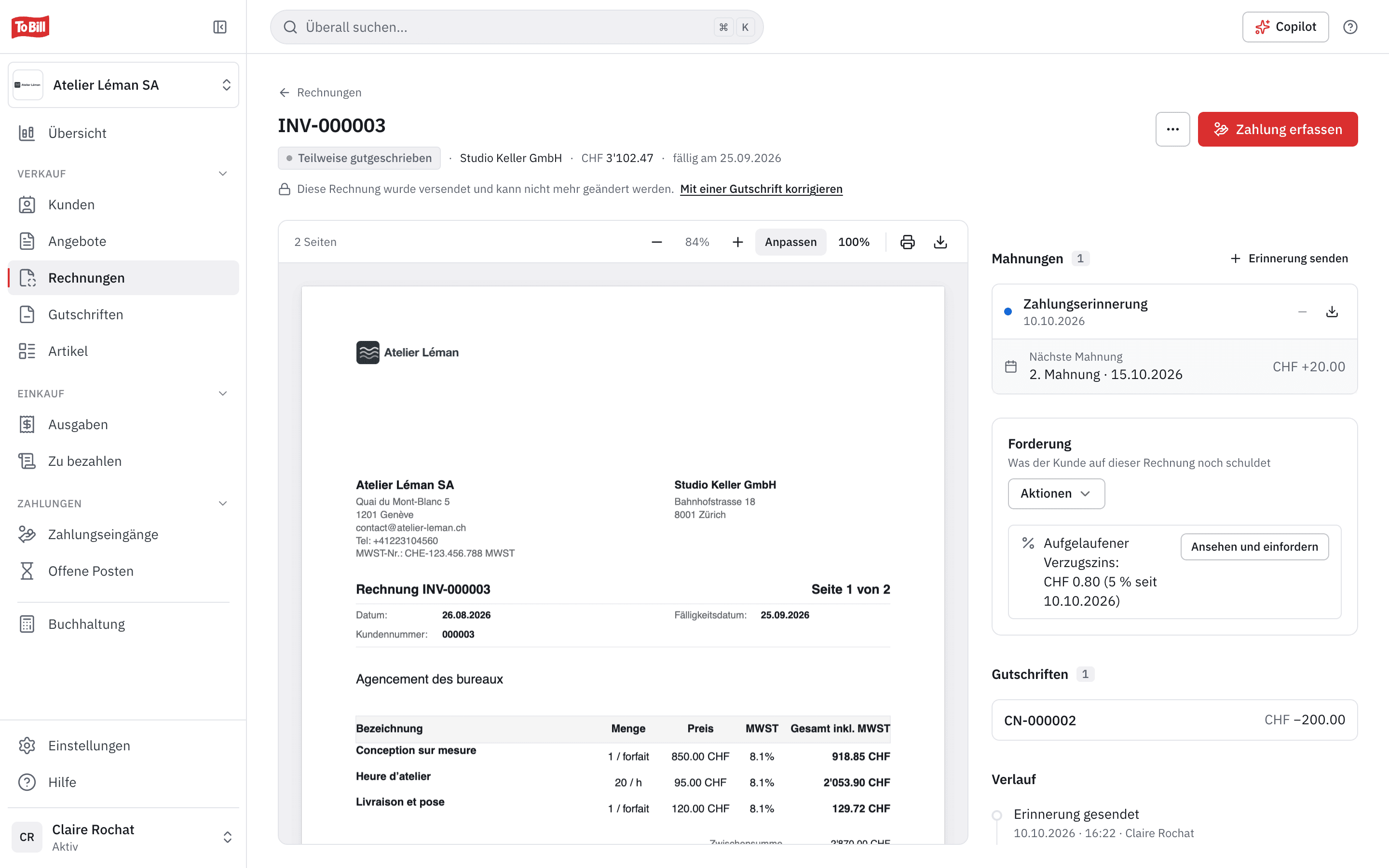Download the invoice PDF from the viewer toolbar
The height and width of the screenshot is (868, 1389).
coord(940,242)
